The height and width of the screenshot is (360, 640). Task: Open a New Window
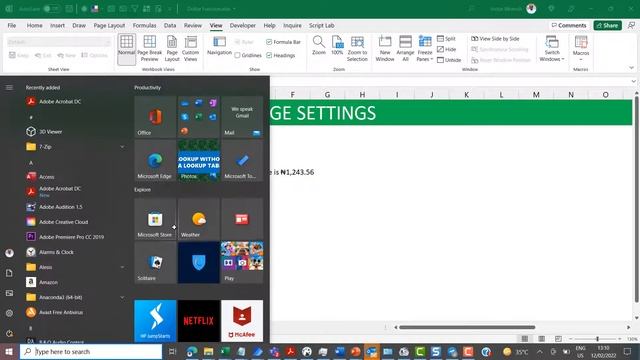pyautogui.click(x=385, y=49)
